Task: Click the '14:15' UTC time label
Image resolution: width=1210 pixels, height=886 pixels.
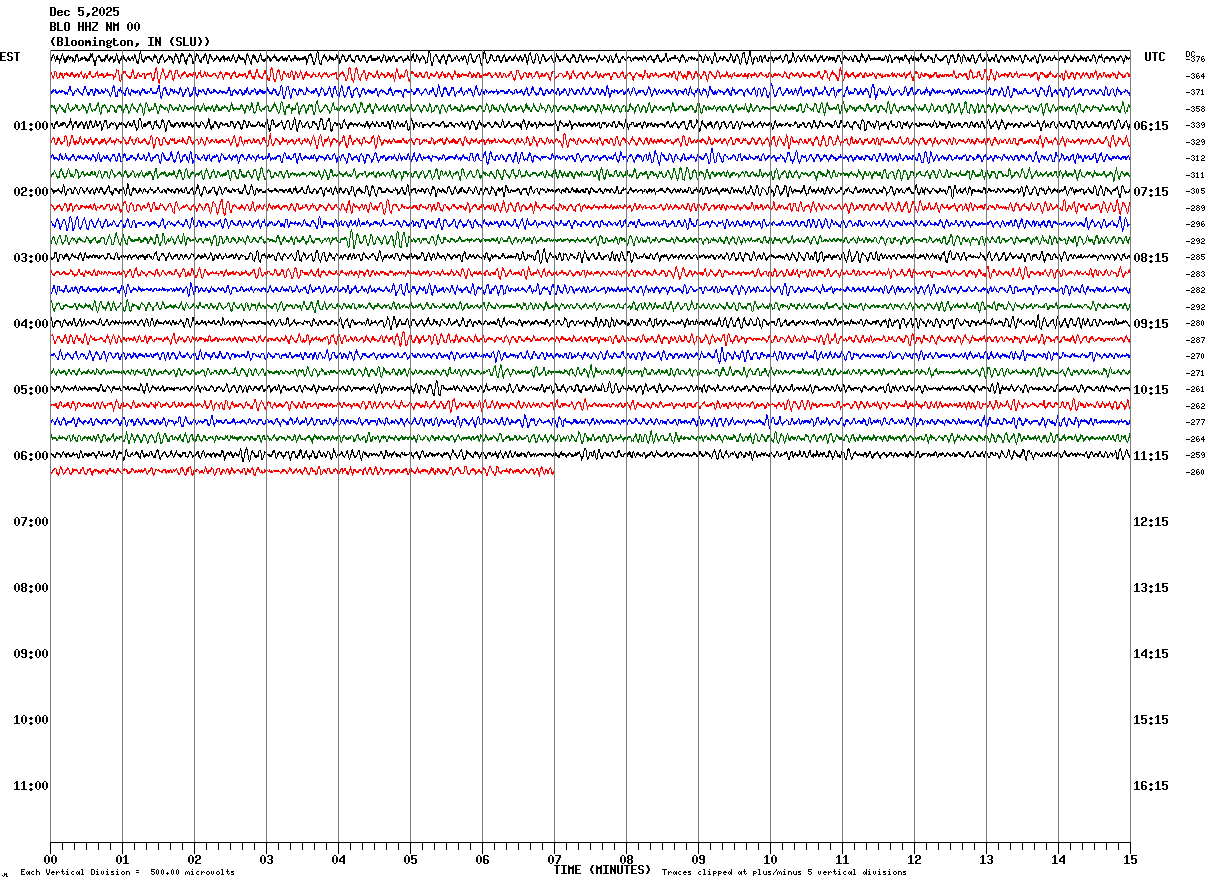Action: click(x=1151, y=654)
